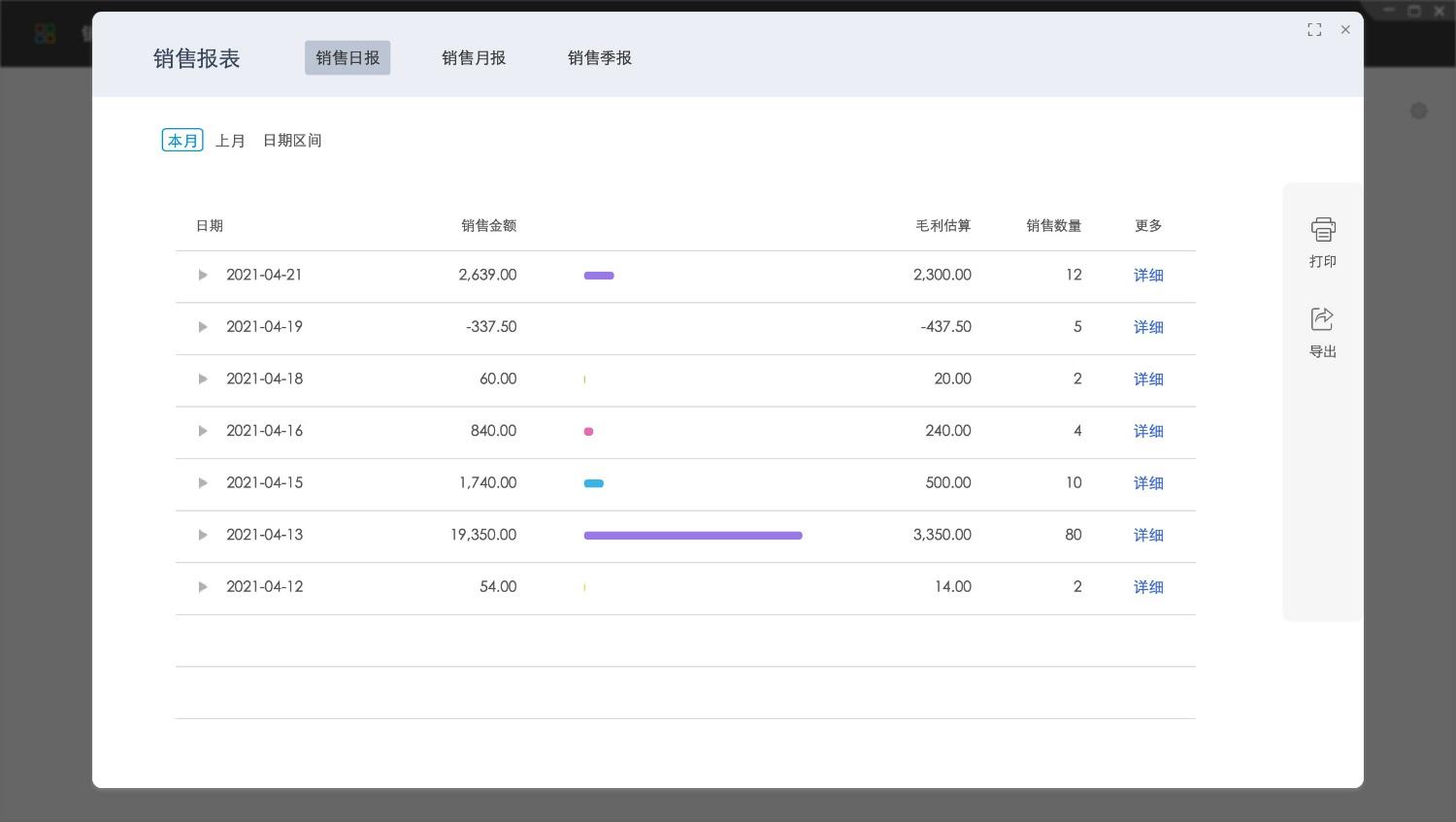The width and height of the screenshot is (1456, 822).
Task: Click the print icon (打印)
Action: [x=1323, y=230]
